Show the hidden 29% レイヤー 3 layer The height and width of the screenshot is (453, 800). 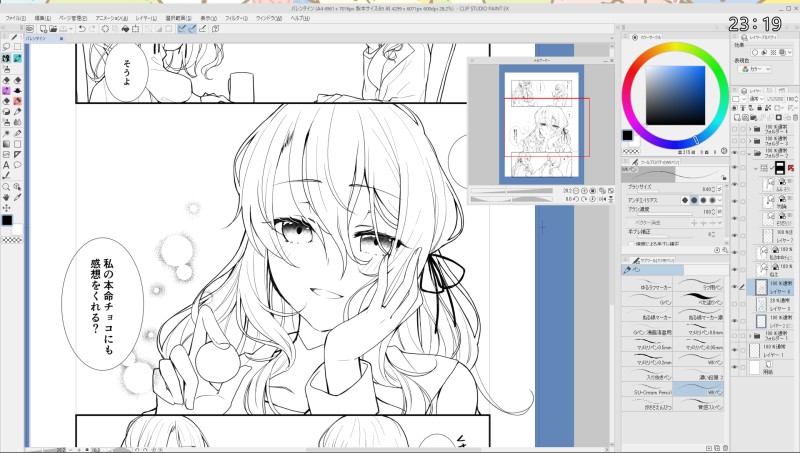(x=735, y=304)
